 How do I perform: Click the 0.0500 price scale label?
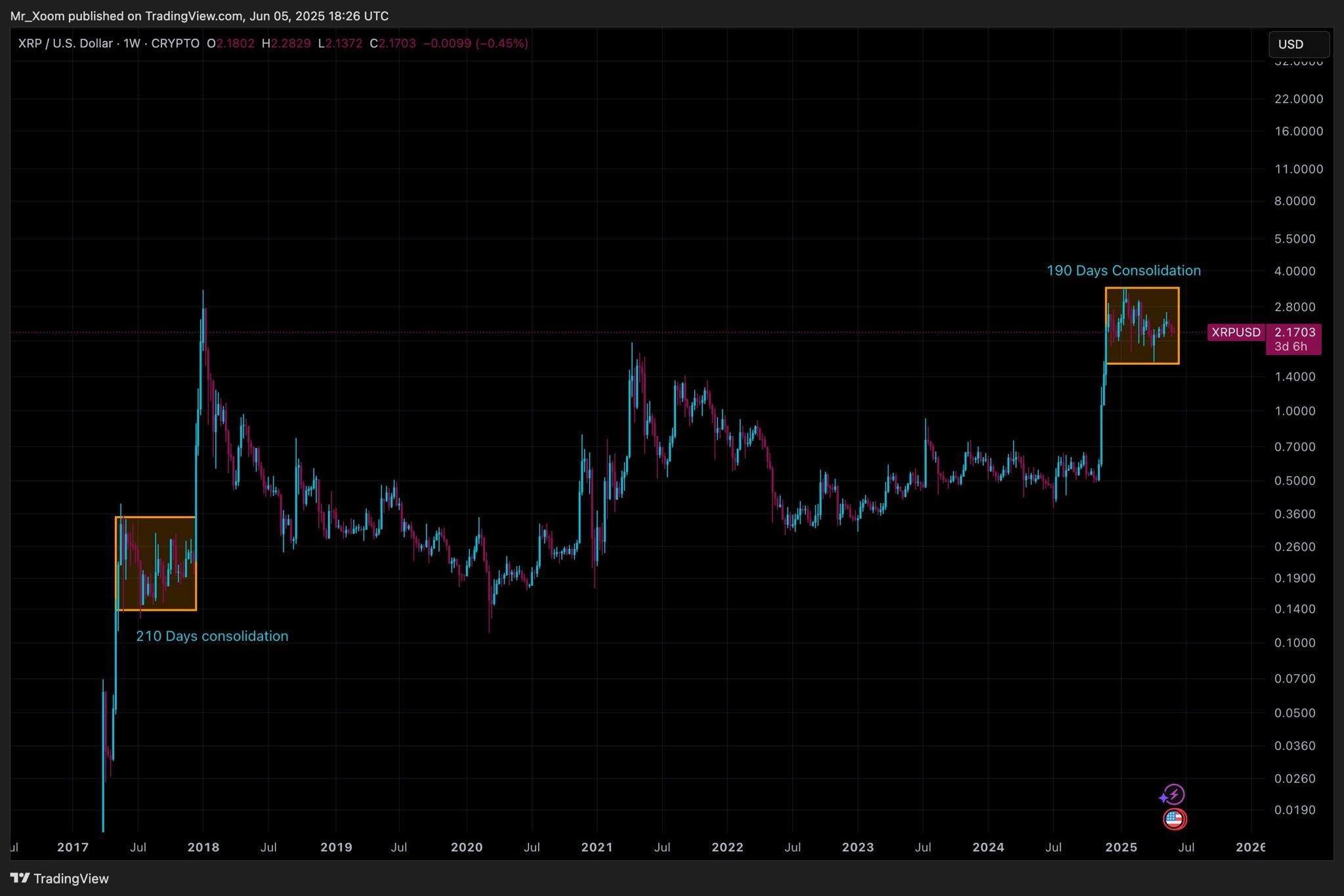click(x=1295, y=713)
